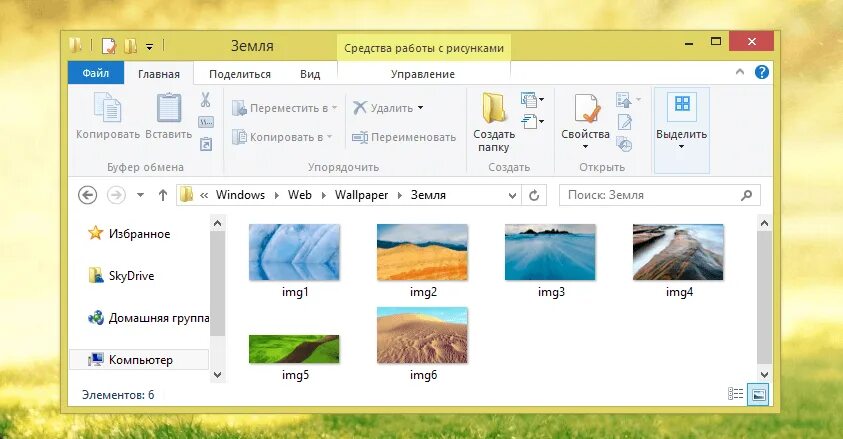Click navigation pane scrollbar up arrow
843x439 pixels.
tap(217, 222)
